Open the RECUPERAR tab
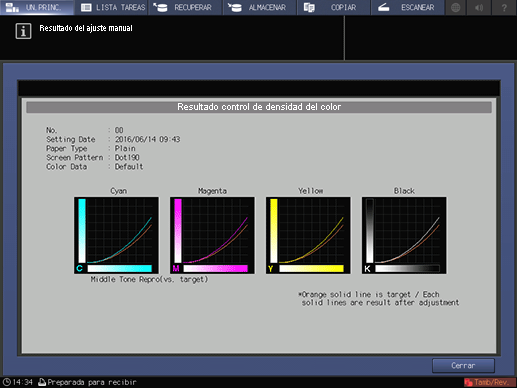Screen dimensions: 517x388 coord(185,7)
